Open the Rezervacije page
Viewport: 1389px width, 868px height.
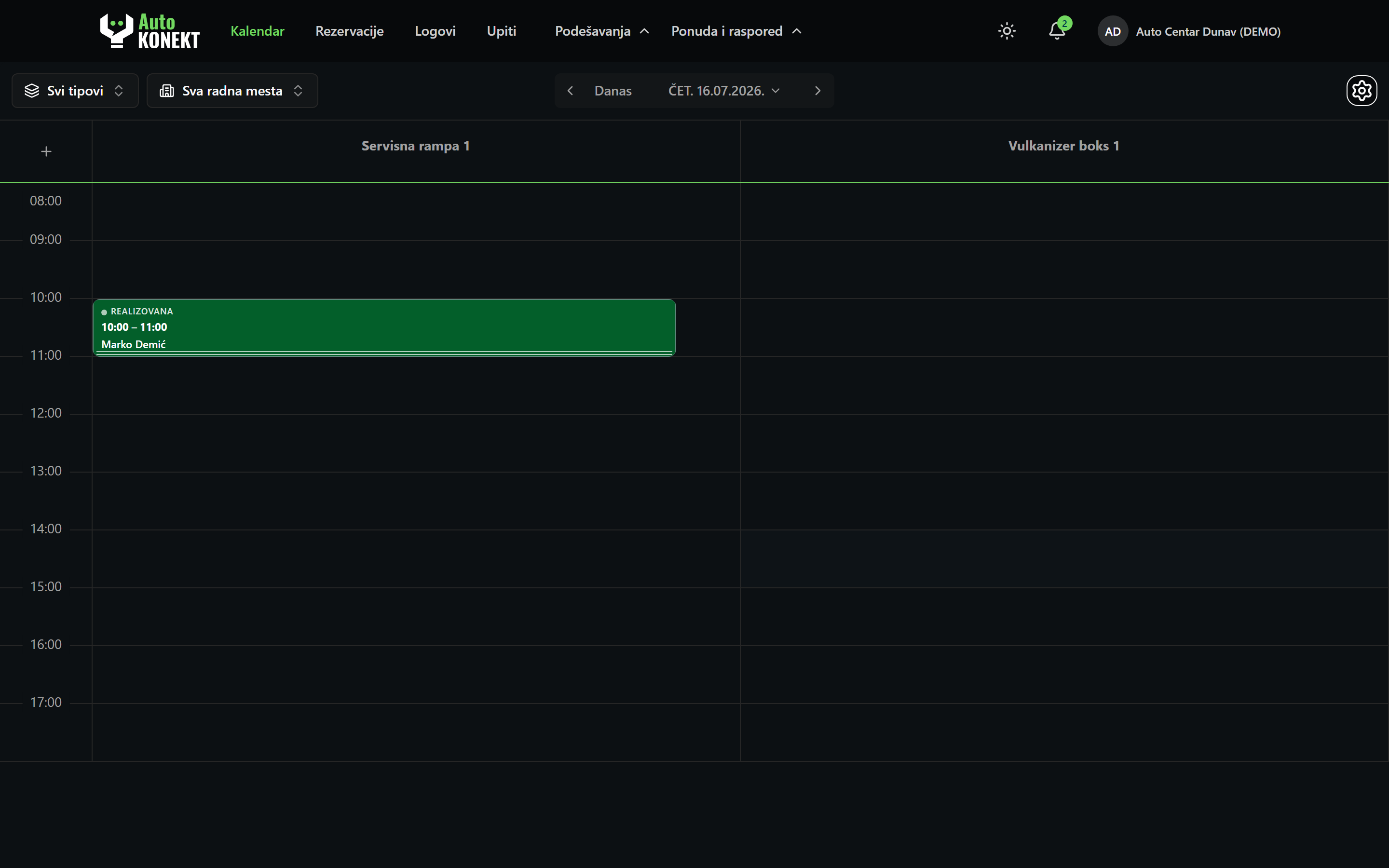coord(350,31)
